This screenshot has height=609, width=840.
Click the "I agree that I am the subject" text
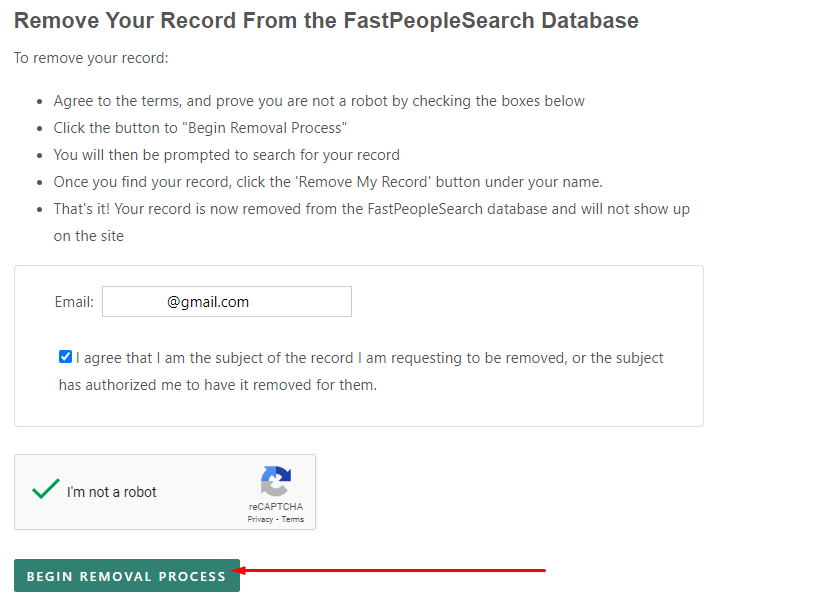[369, 358]
